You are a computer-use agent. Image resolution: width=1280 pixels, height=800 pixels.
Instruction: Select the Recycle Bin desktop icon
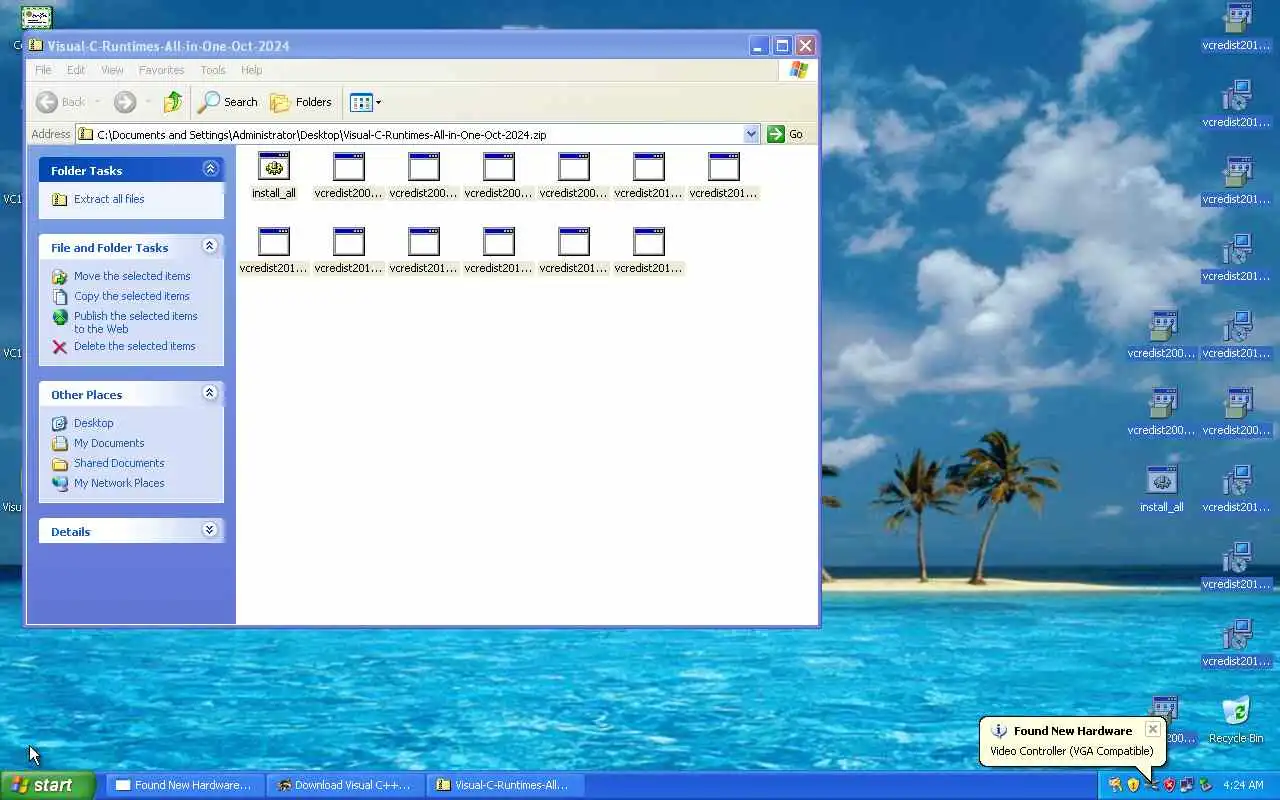pos(1236,720)
